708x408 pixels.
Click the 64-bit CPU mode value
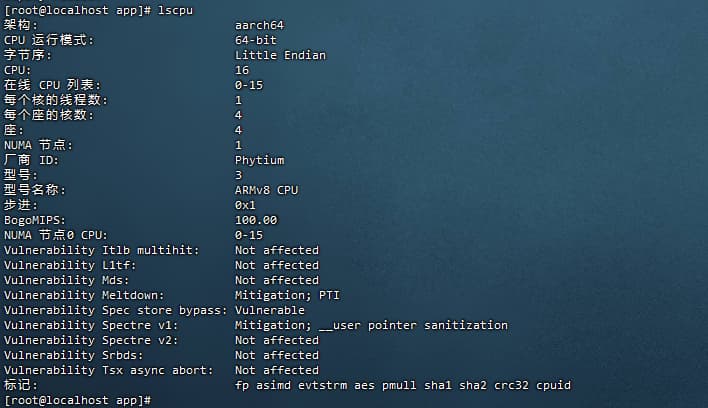[x=255, y=40]
